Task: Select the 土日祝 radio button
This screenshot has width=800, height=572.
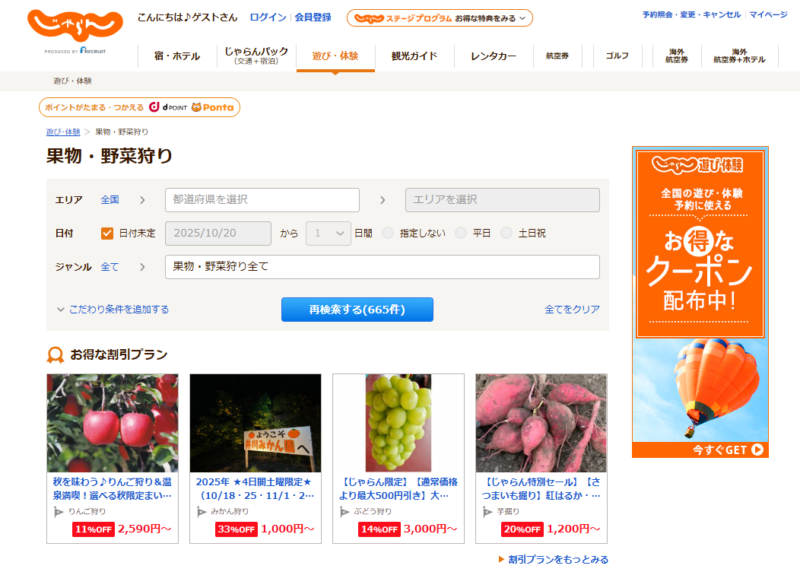Action: pos(507,233)
